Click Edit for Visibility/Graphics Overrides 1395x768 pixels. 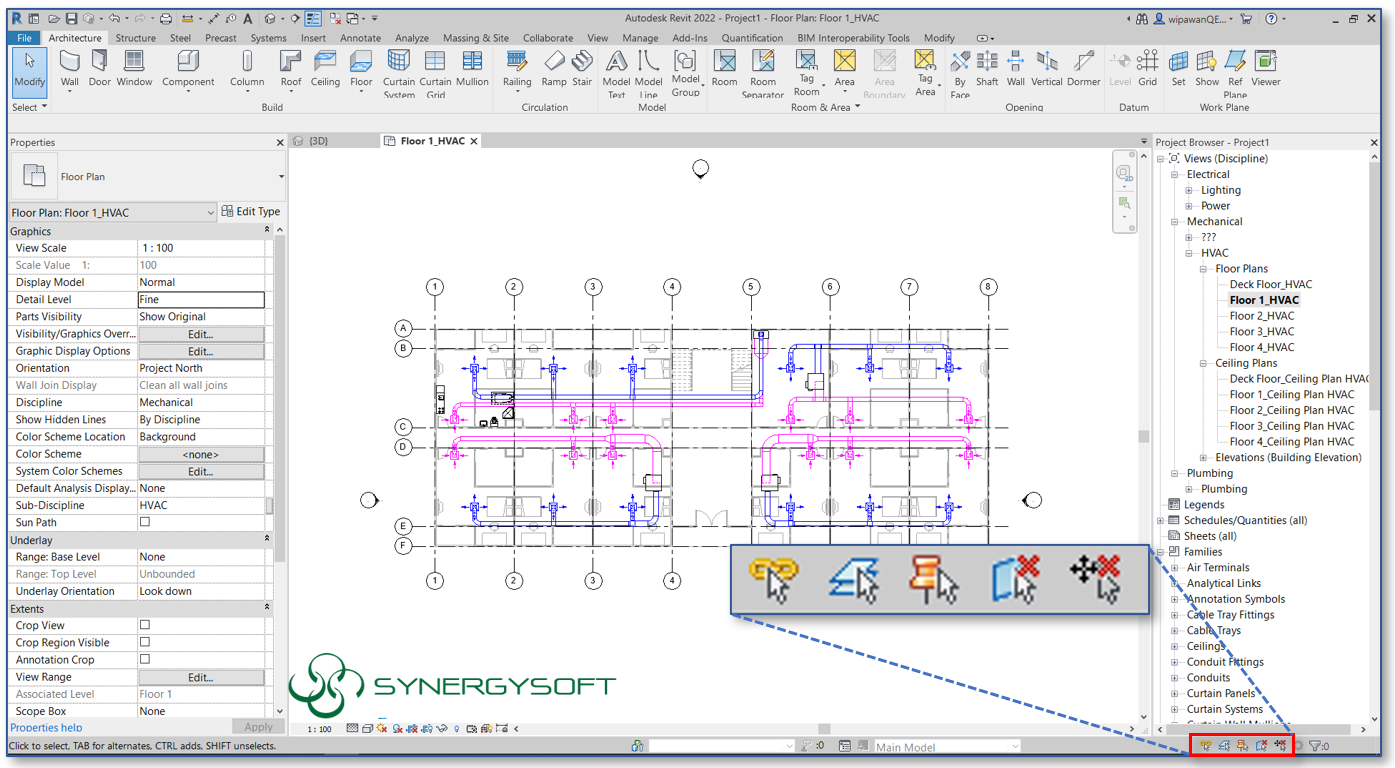pos(200,333)
